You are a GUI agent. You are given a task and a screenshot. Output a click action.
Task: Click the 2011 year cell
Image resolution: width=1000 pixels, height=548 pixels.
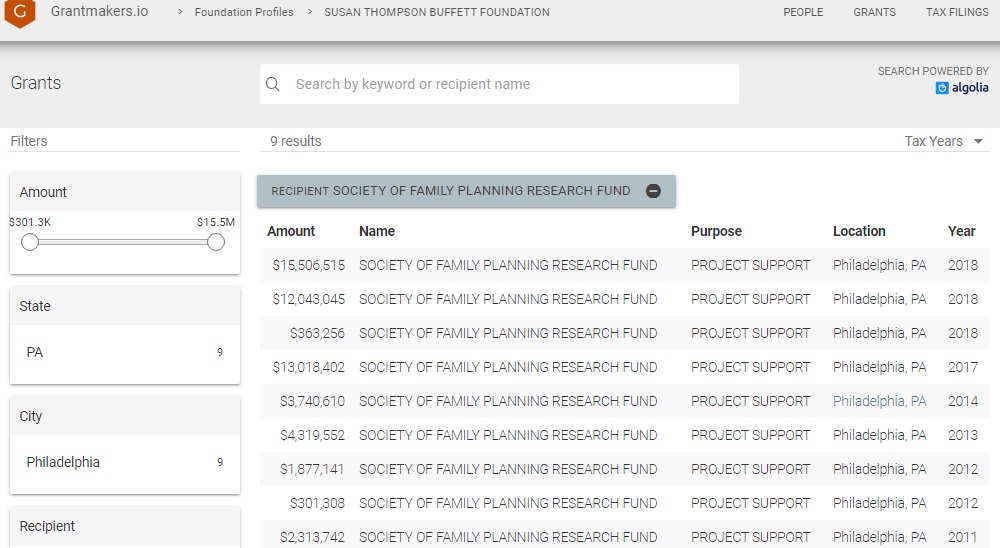tap(962, 537)
